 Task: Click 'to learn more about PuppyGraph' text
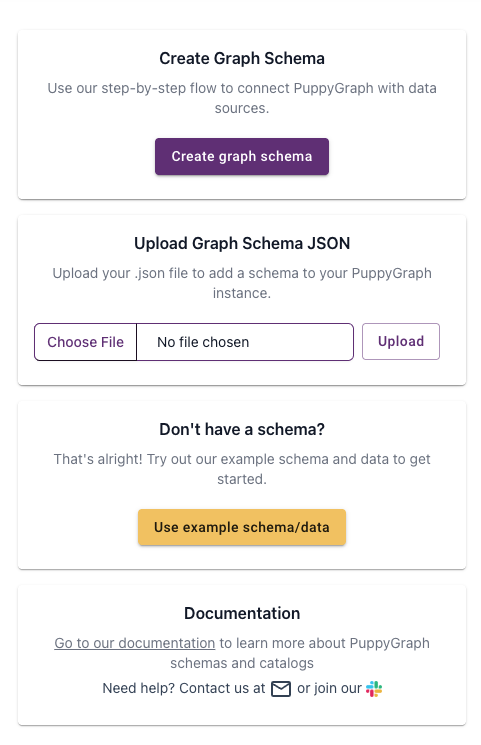(325, 643)
